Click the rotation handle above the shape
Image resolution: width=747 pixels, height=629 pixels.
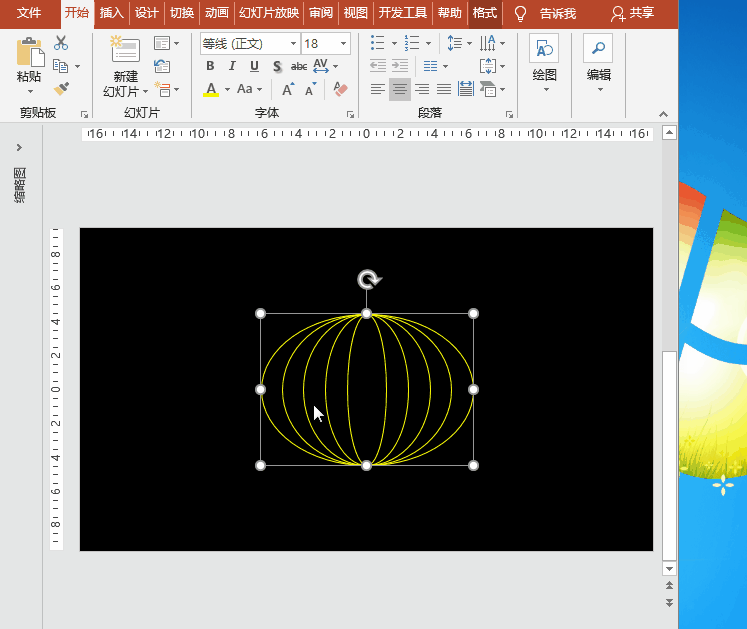coord(367,280)
